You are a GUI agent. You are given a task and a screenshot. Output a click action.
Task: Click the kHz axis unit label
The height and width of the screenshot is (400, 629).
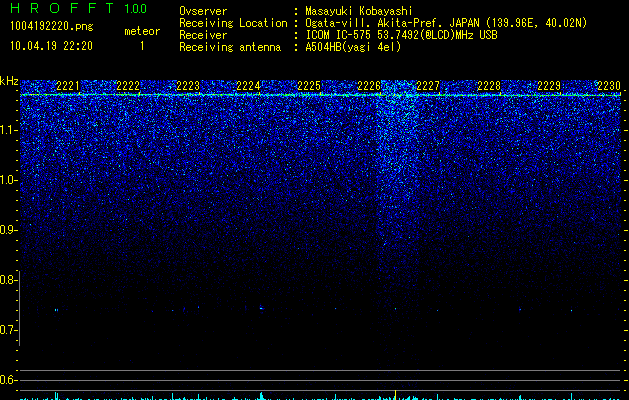coord(9,81)
